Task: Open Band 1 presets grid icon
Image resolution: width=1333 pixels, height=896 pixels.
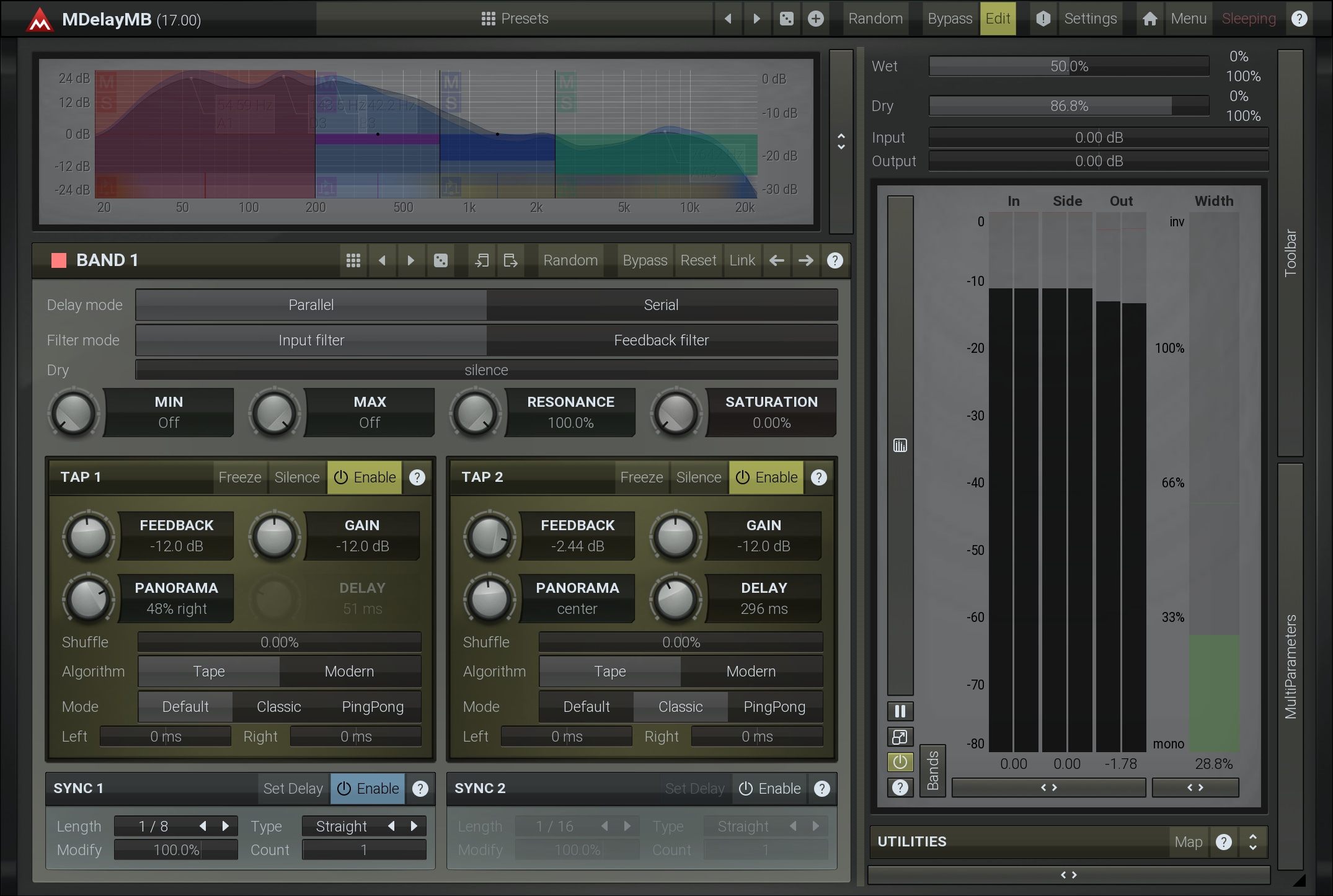Action: coord(353,260)
